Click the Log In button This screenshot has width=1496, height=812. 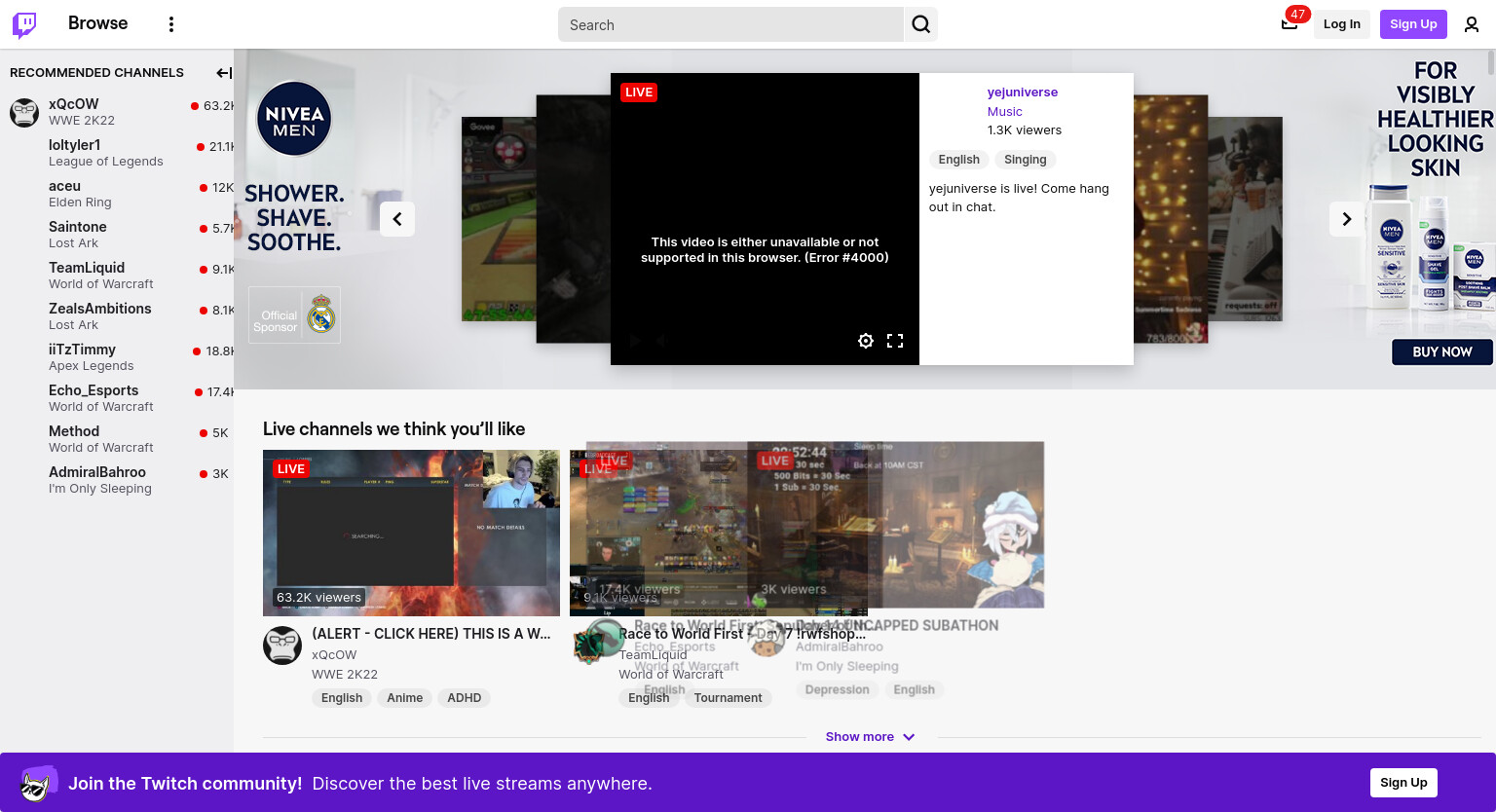click(1342, 24)
